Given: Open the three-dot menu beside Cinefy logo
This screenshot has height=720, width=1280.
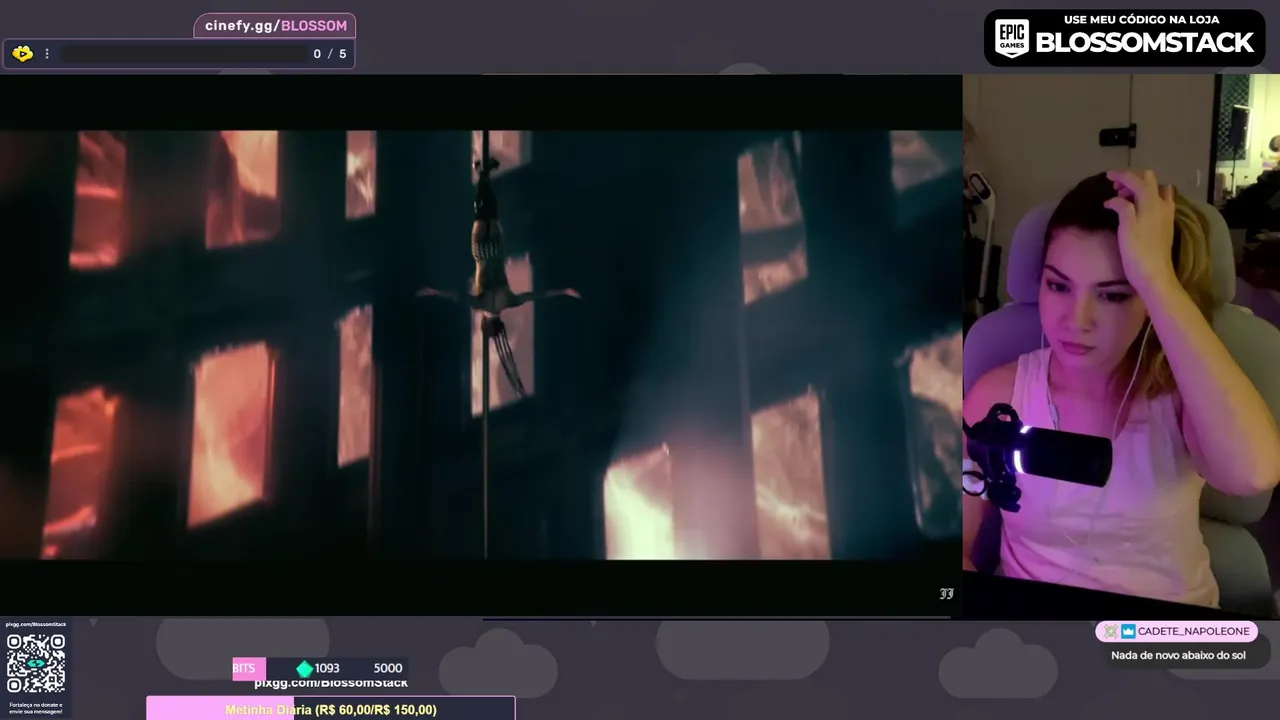Looking at the screenshot, I should (46, 54).
